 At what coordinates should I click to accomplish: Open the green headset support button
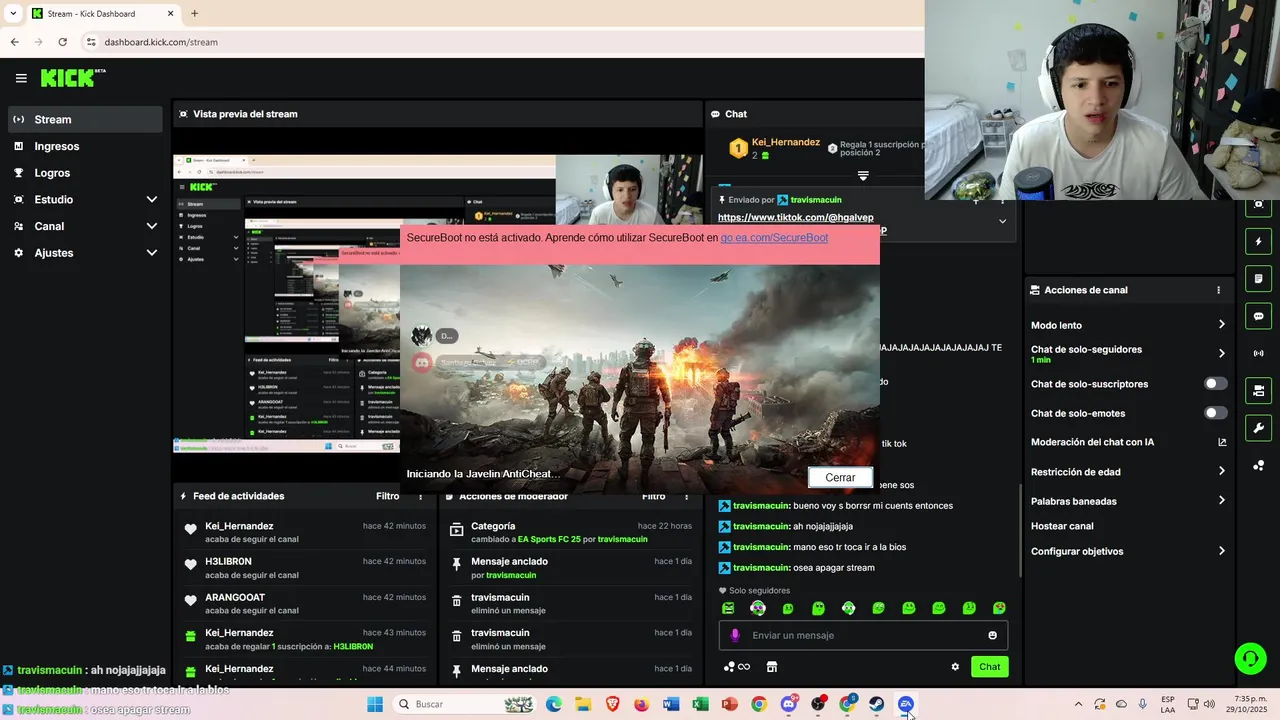click(x=1250, y=658)
